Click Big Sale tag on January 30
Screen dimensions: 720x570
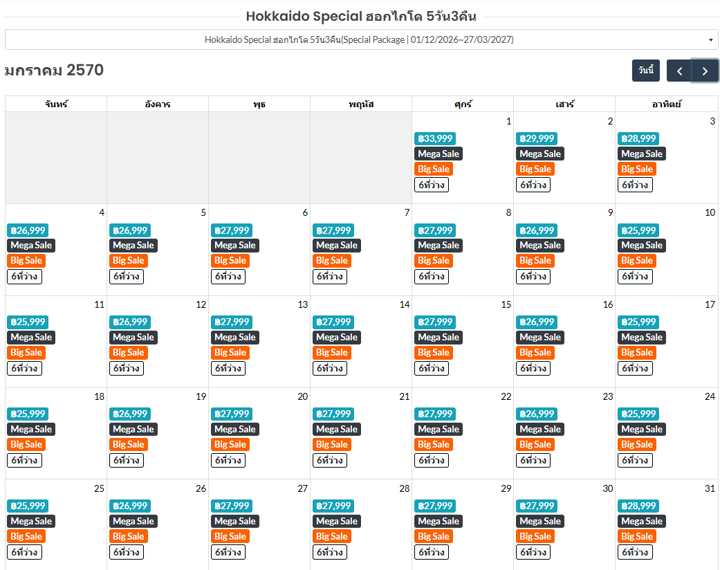[535, 536]
